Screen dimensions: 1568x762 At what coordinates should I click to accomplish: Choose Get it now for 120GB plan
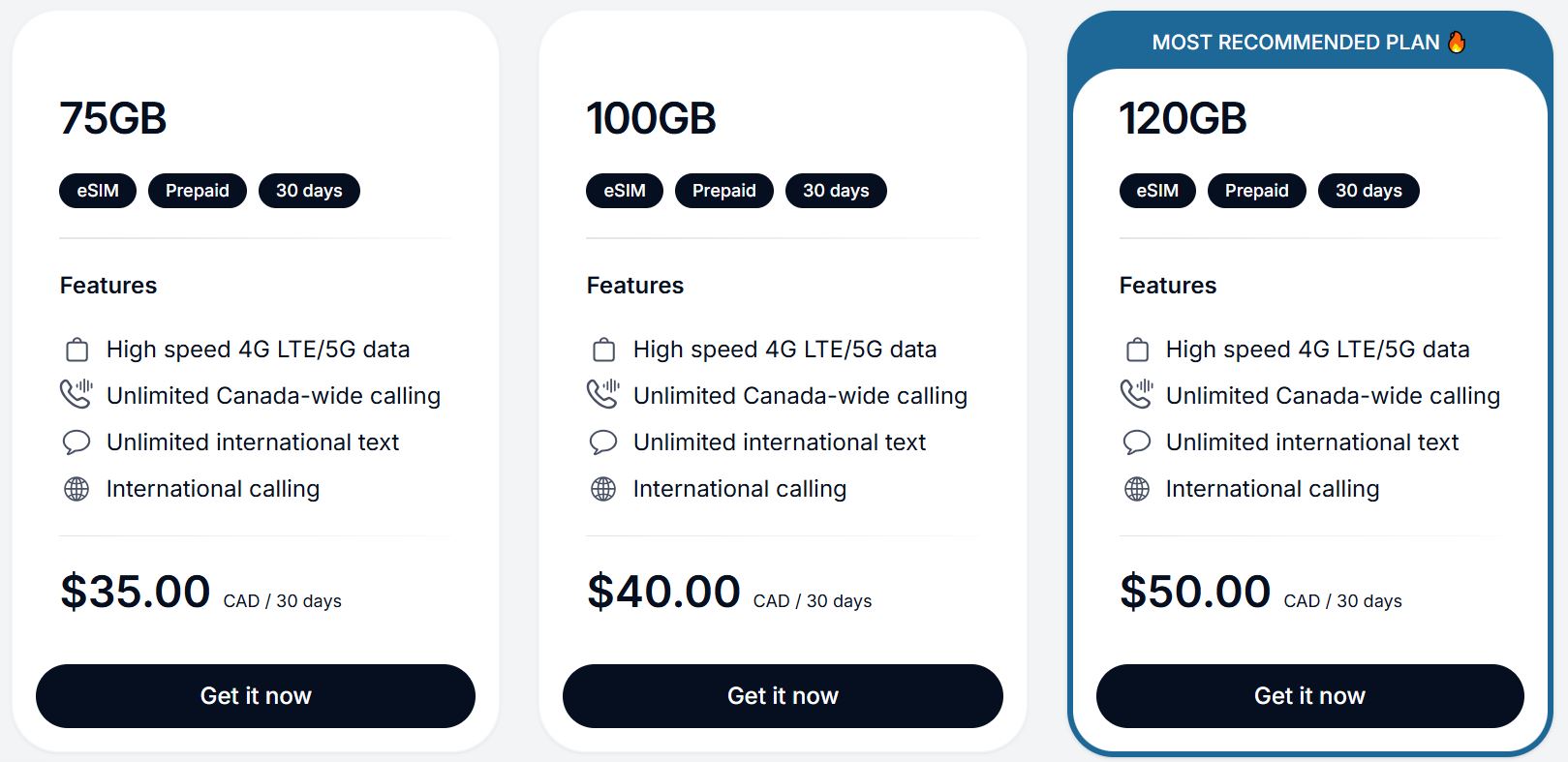click(1309, 696)
